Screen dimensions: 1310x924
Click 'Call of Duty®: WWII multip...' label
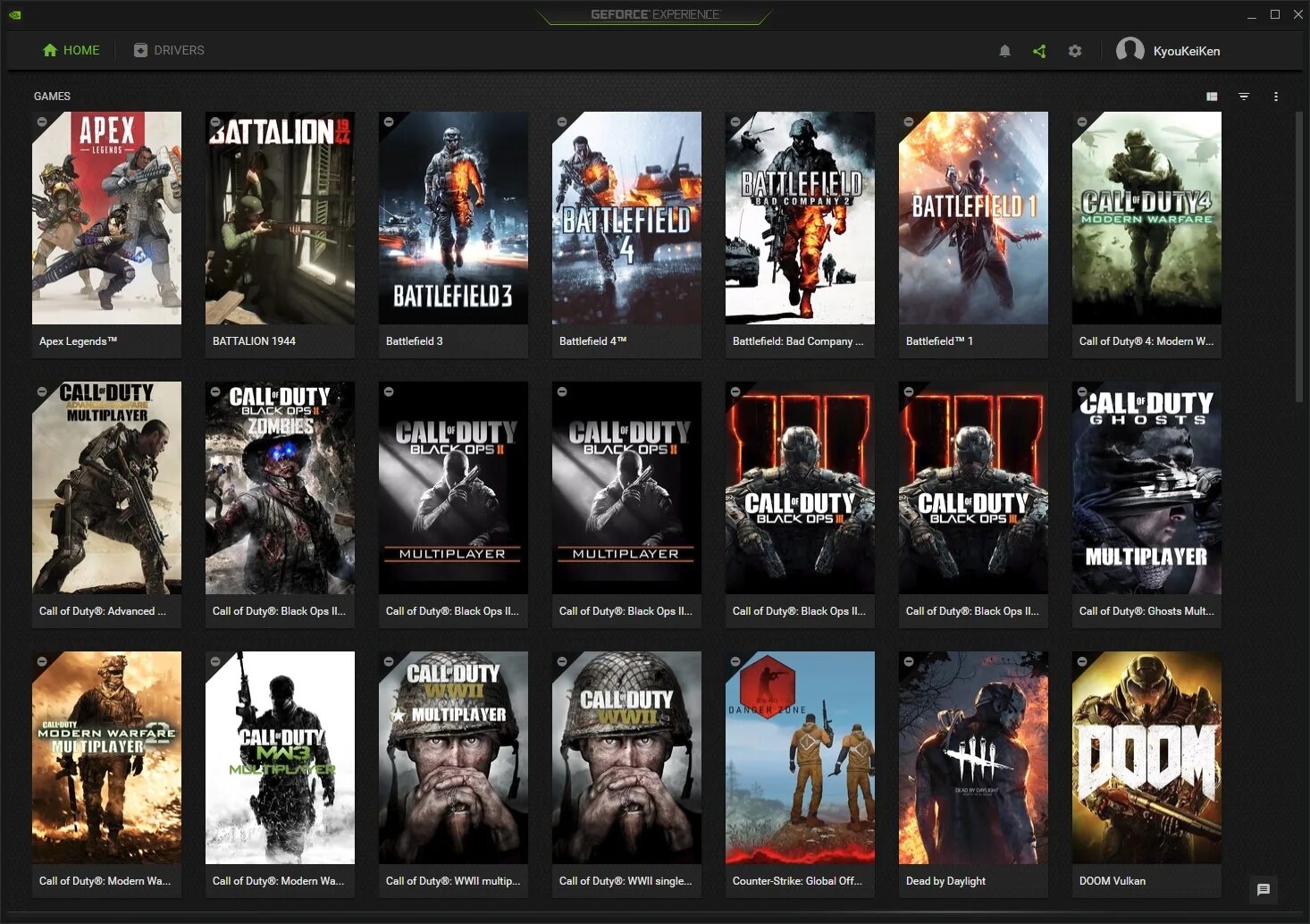click(453, 881)
